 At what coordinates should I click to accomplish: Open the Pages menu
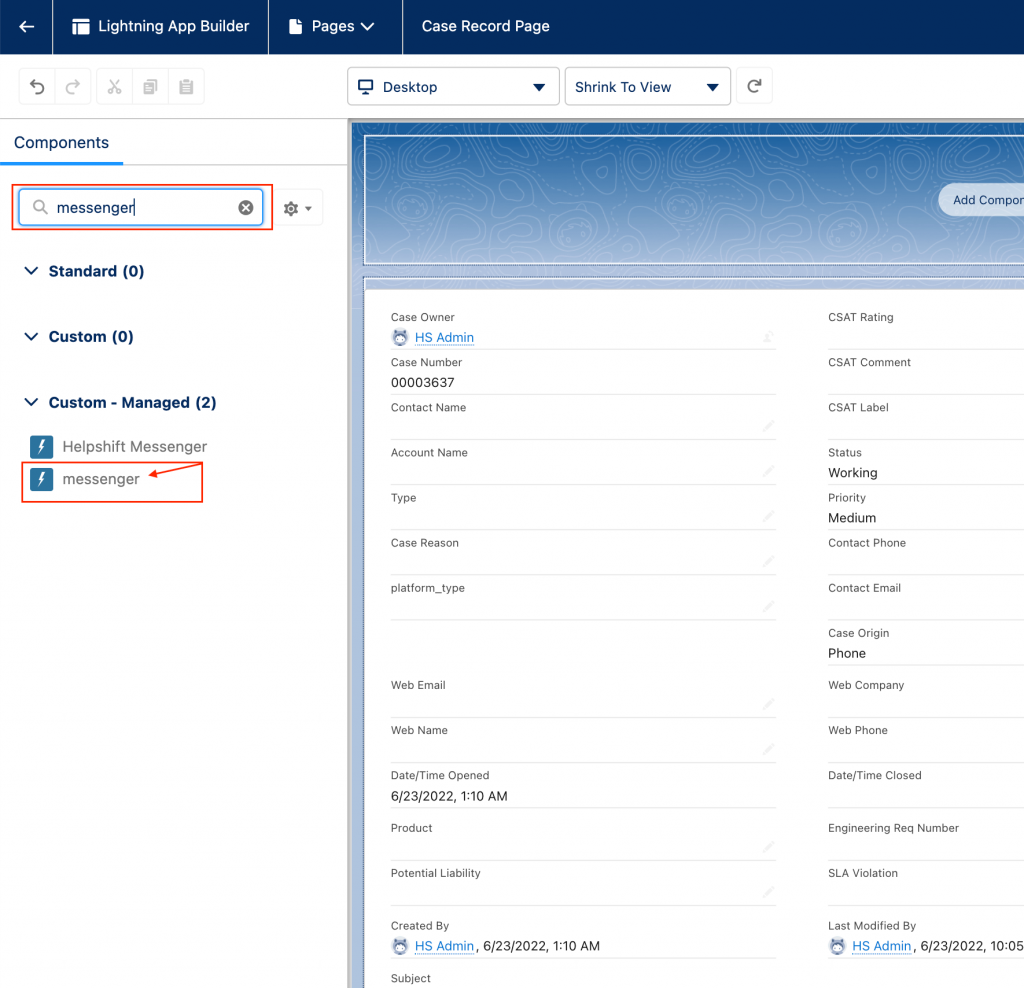[x=334, y=27]
